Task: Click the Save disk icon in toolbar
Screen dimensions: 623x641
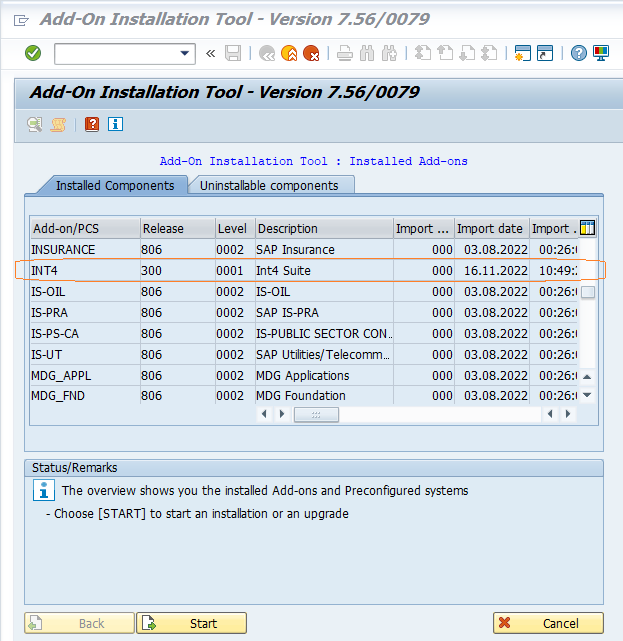Action: pos(233,53)
